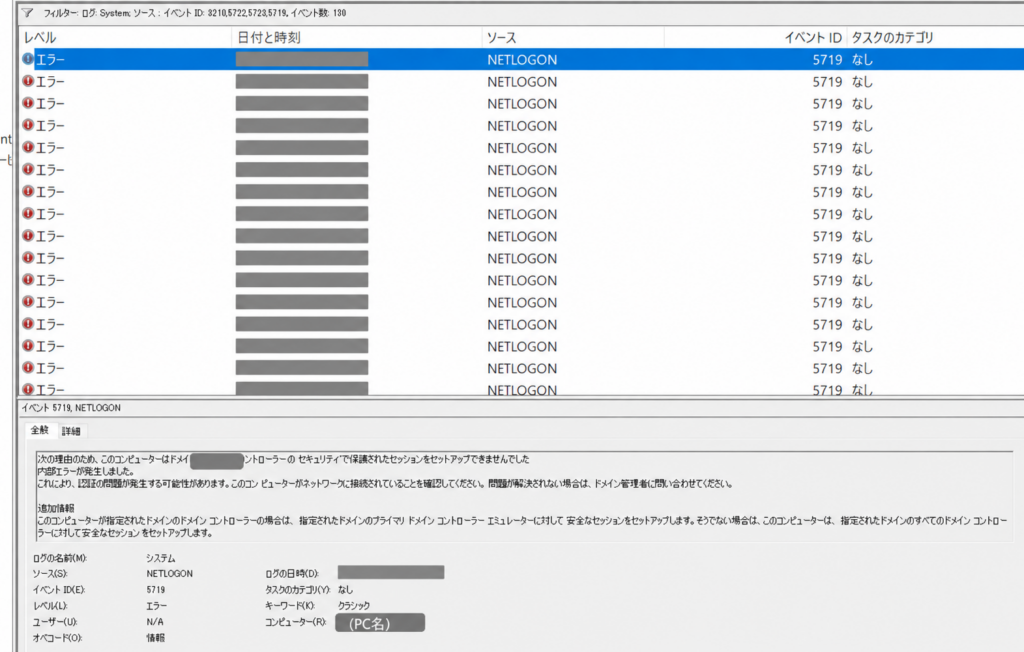Image resolution: width=1024 pixels, height=652 pixels.
Task: Select NETLOGON in the highlighted event row
Action: [522, 59]
